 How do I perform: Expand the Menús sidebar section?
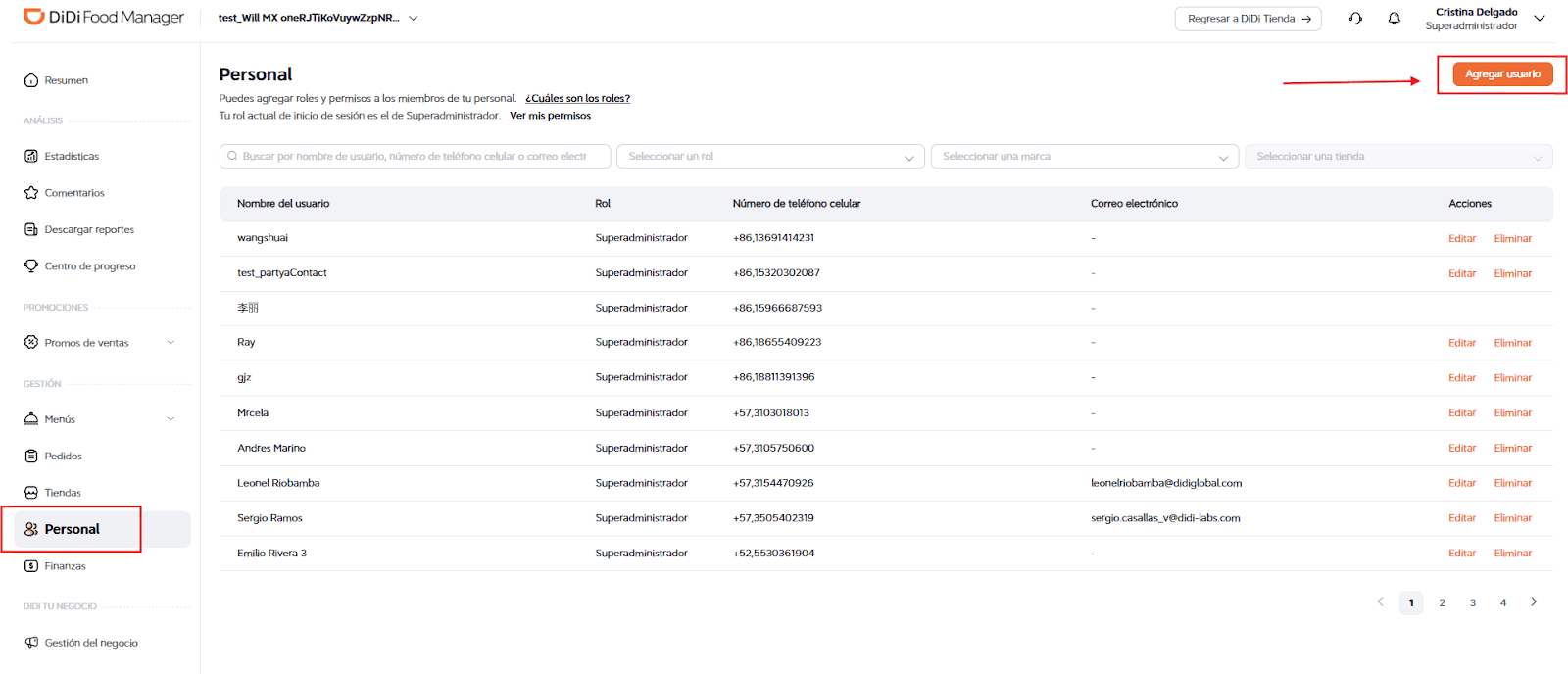[x=171, y=419]
